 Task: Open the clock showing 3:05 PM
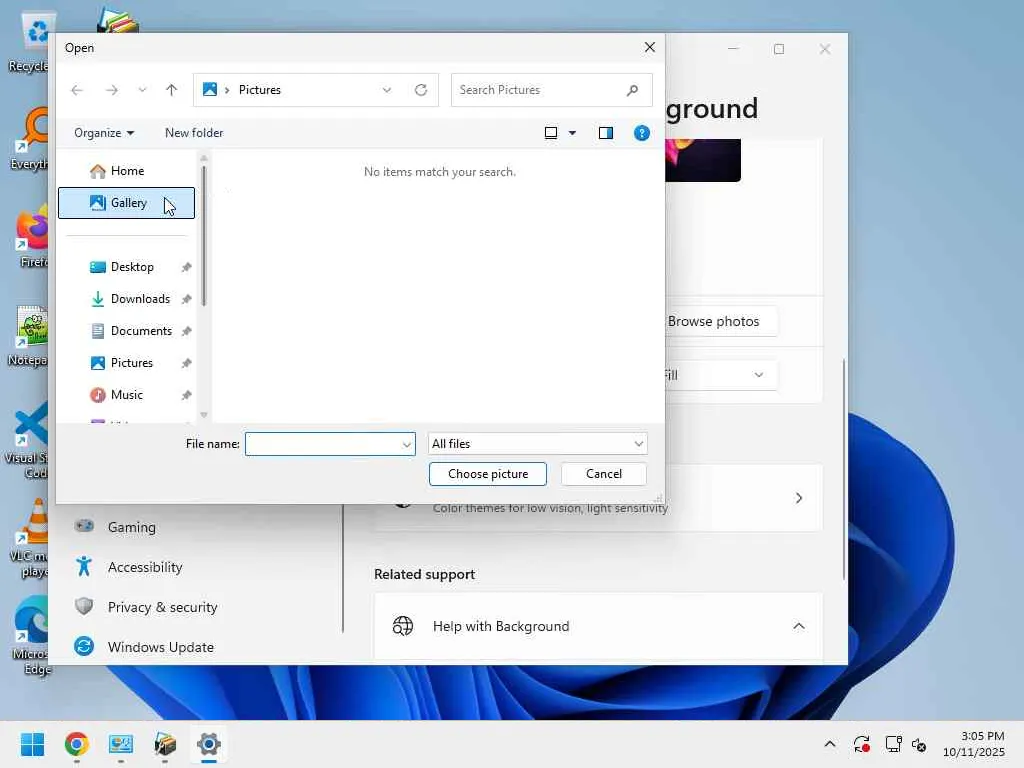click(974, 744)
